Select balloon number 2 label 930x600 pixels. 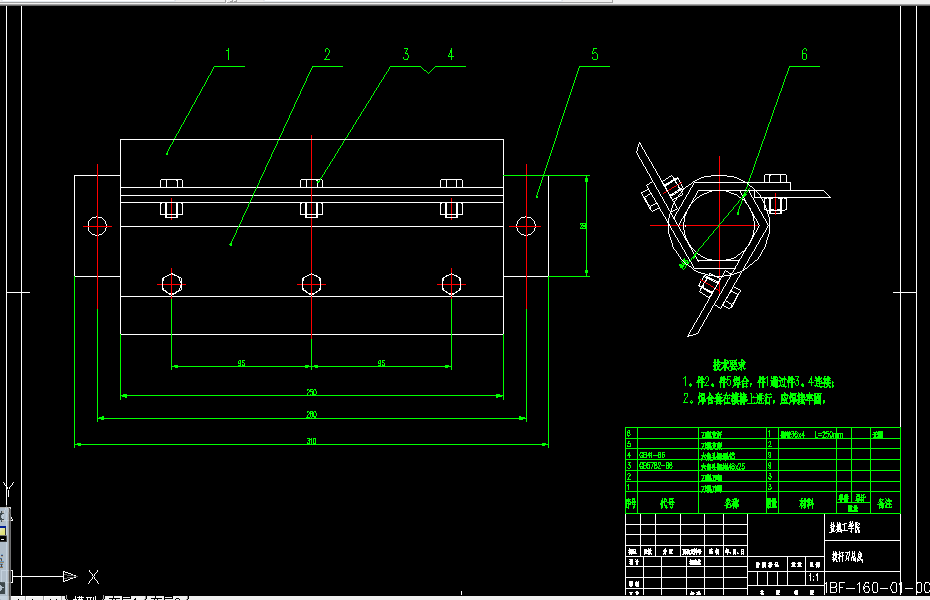pyautogui.click(x=327, y=55)
